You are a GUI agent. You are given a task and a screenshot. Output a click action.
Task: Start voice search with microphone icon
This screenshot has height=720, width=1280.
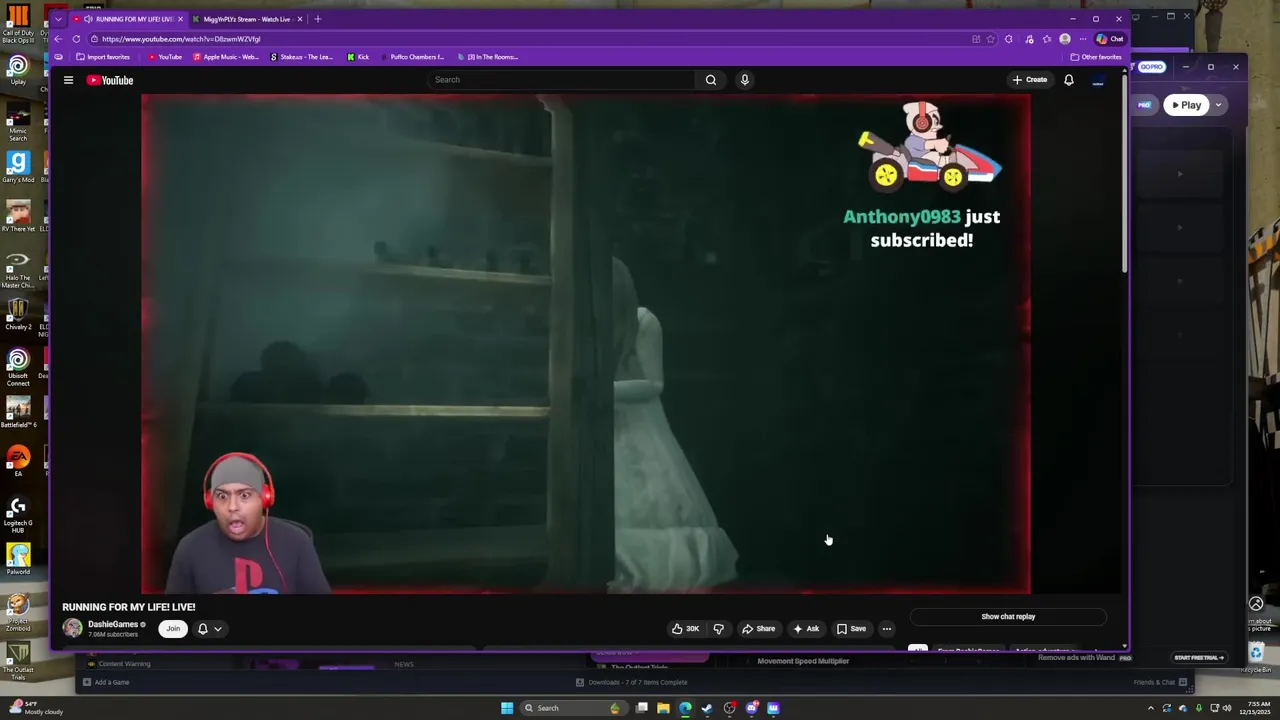[744, 80]
